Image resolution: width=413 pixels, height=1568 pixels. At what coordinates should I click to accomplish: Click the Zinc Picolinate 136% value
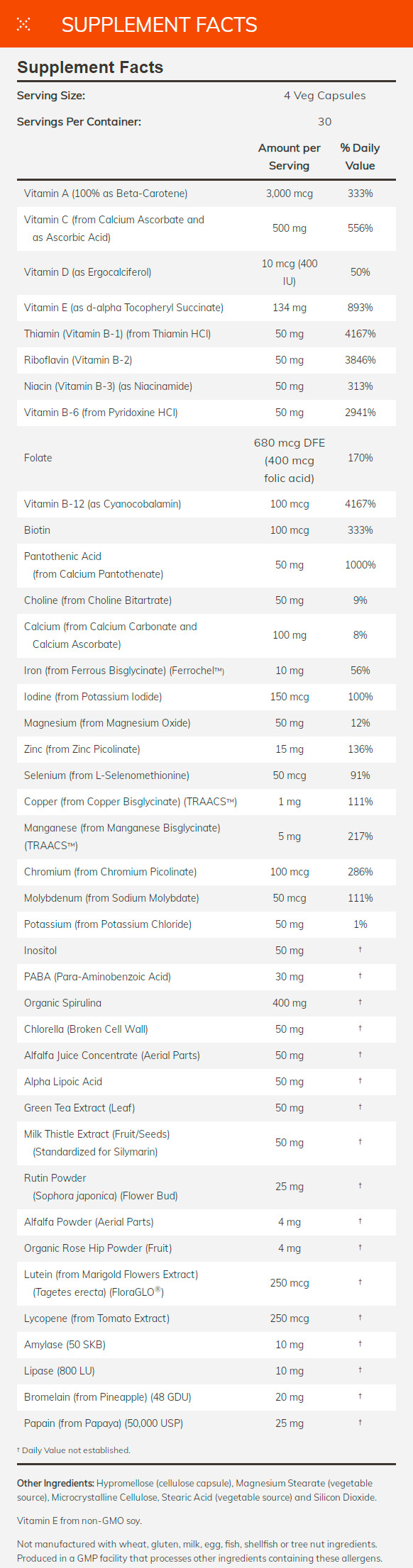click(x=360, y=749)
